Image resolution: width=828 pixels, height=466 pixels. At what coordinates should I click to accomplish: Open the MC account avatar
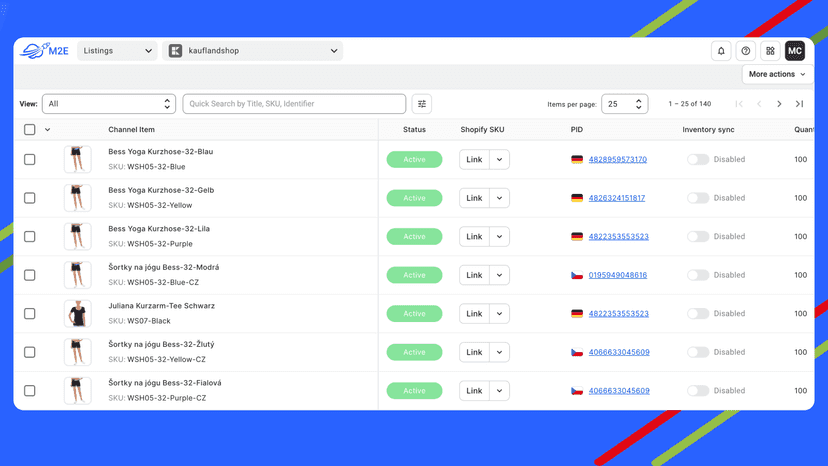795,51
